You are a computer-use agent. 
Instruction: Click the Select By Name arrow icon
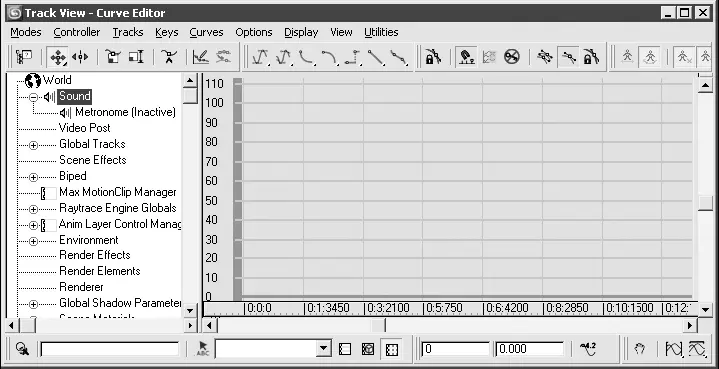click(203, 349)
